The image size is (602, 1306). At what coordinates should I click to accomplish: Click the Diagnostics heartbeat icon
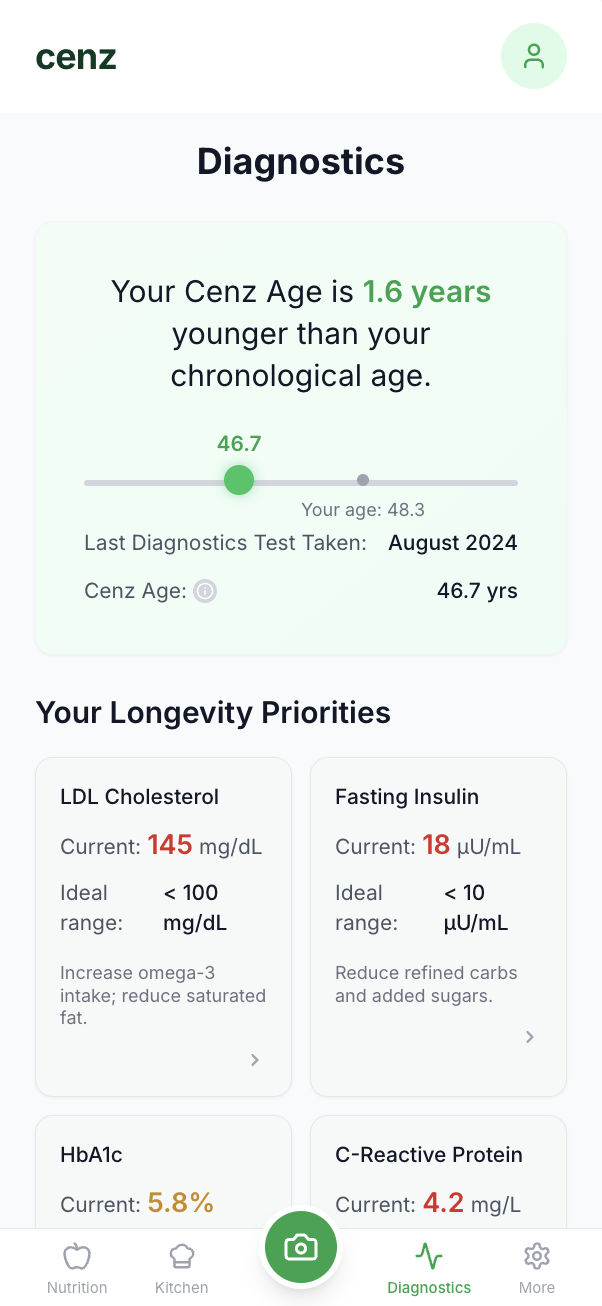click(x=429, y=1255)
